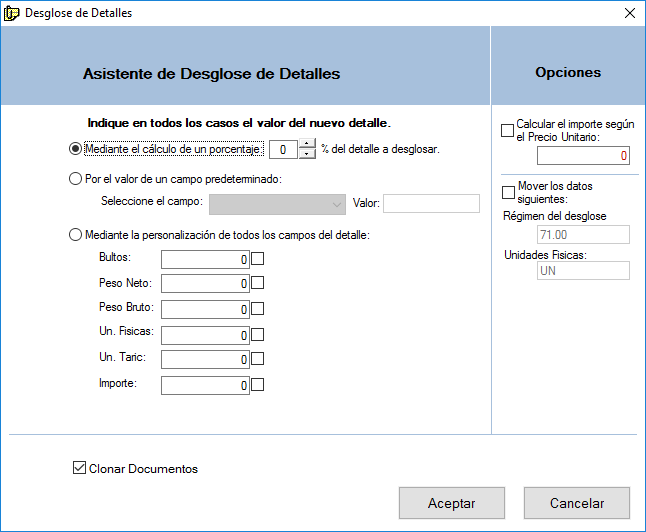Click the Valor input field
646x532 pixels.
431,204
